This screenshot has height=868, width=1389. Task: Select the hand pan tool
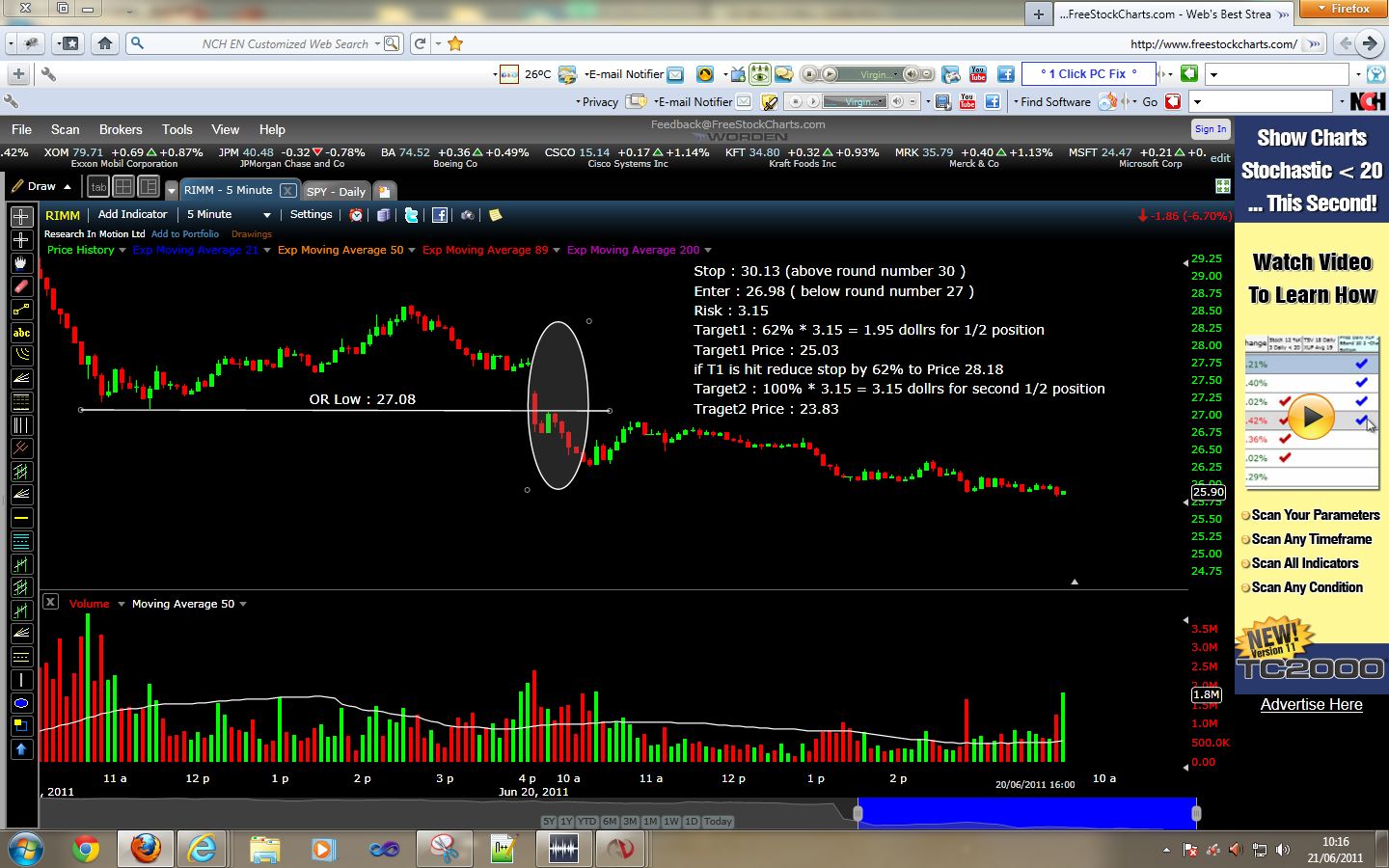click(21, 263)
